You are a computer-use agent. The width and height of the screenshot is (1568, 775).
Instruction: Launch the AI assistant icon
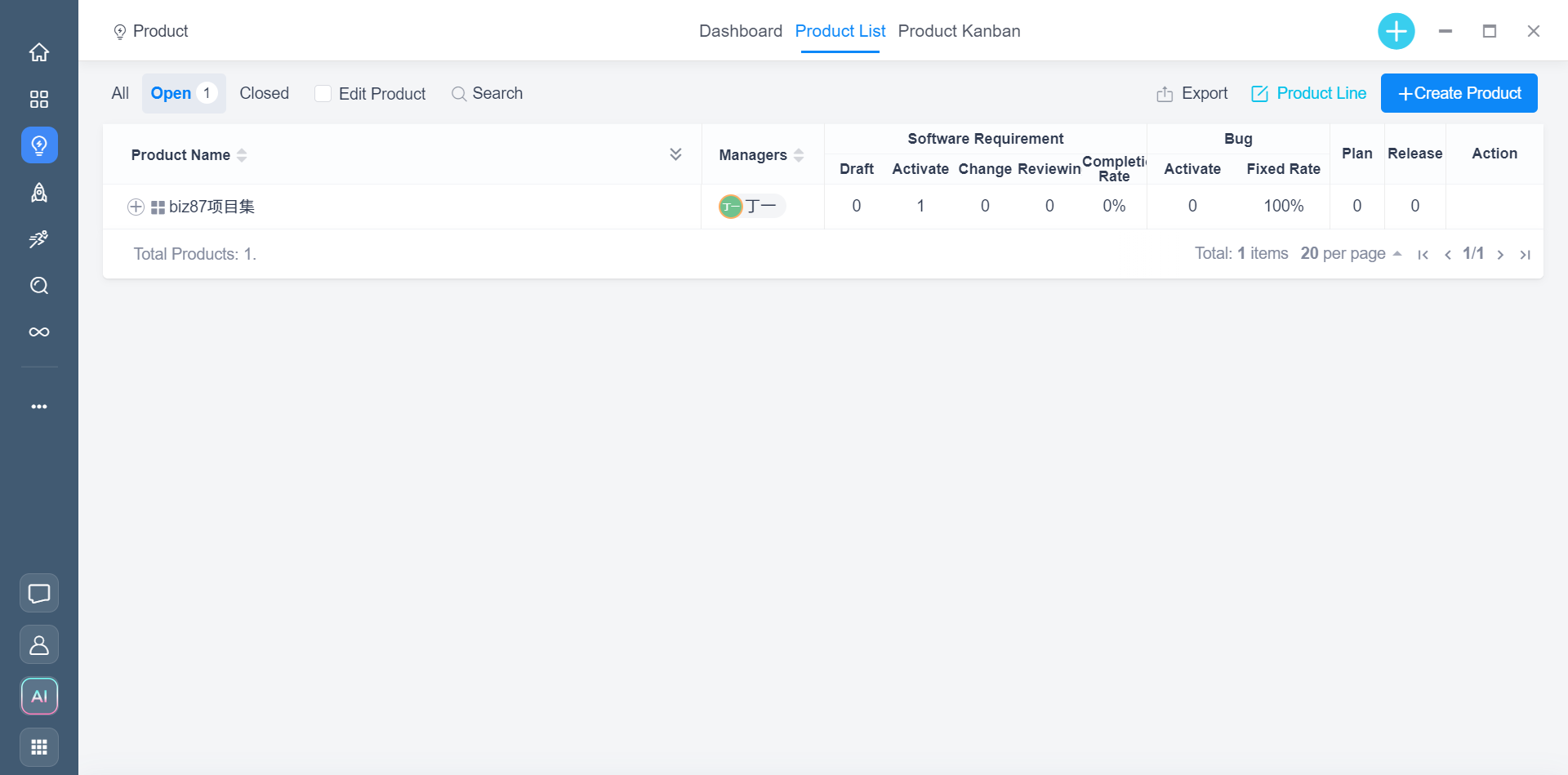pyautogui.click(x=39, y=696)
